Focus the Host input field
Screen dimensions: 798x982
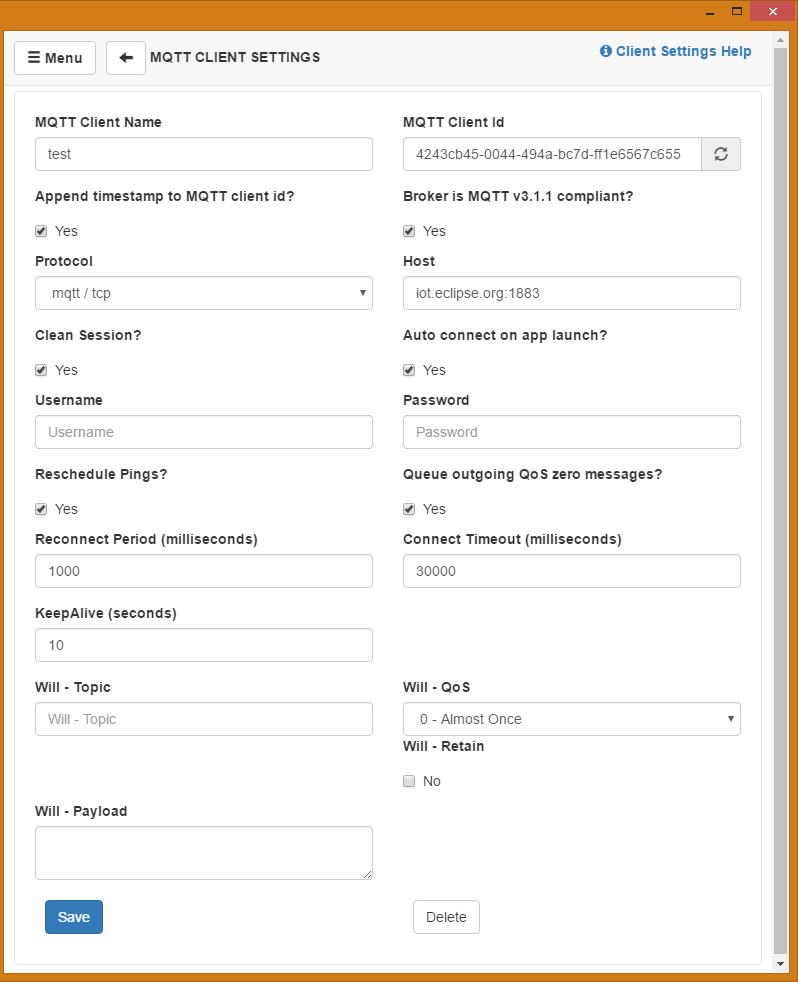(x=571, y=294)
